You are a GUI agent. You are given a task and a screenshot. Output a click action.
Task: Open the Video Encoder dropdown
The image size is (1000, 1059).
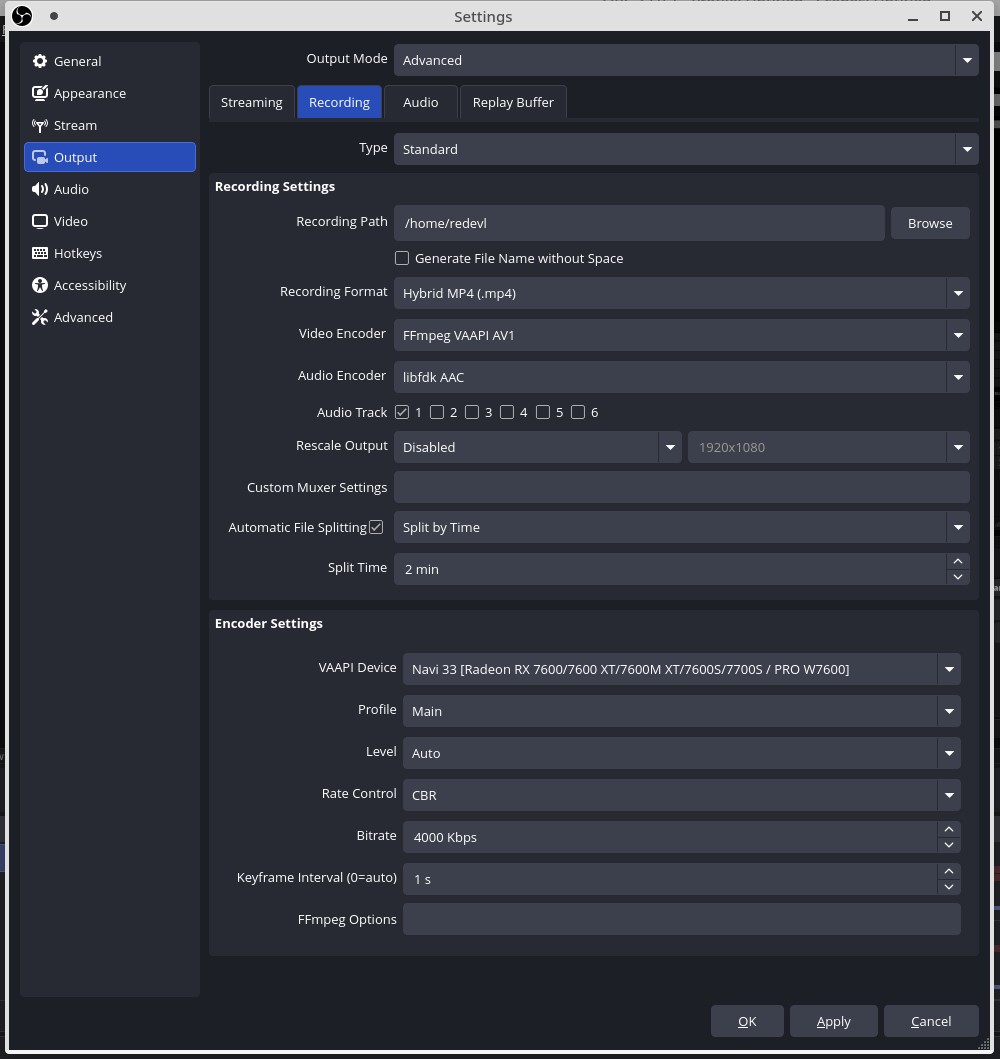[682, 335]
